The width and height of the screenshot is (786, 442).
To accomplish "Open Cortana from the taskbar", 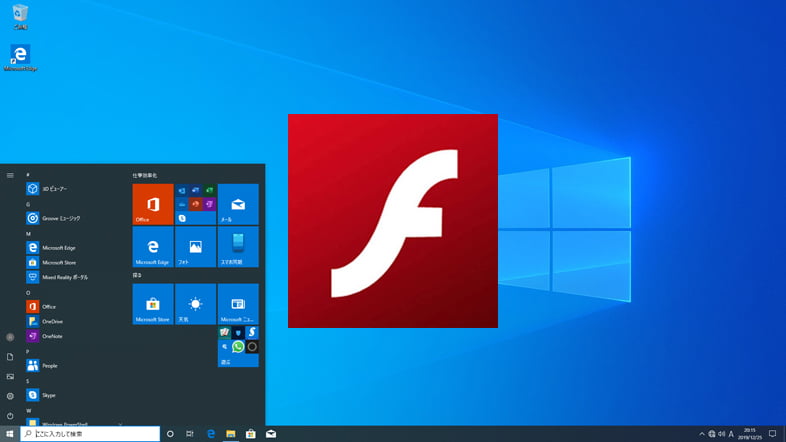I will (170, 434).
